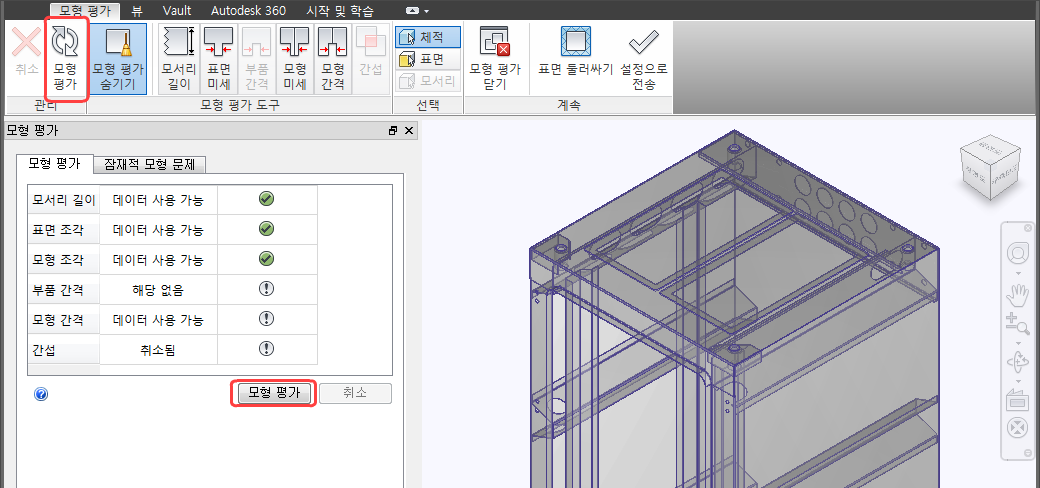This screenshot has height=488, width=1040.
Task: Select the 부품 간격 tool
Action: click(257, 58)
